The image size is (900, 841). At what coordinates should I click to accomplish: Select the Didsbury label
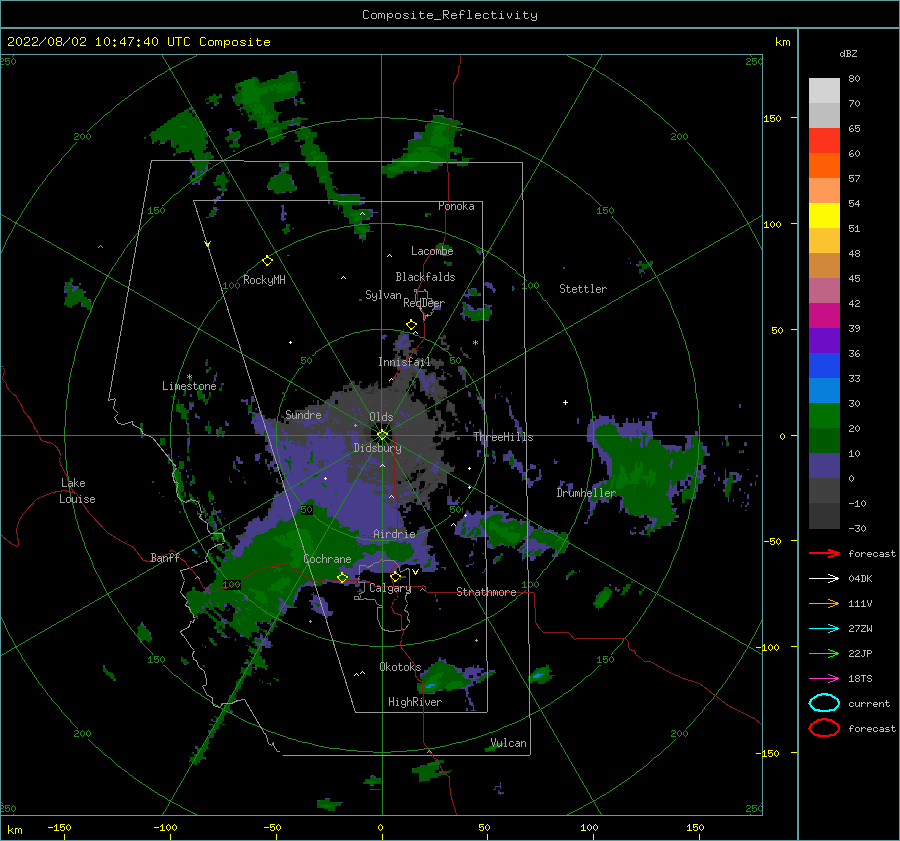(x=377, y=448)
